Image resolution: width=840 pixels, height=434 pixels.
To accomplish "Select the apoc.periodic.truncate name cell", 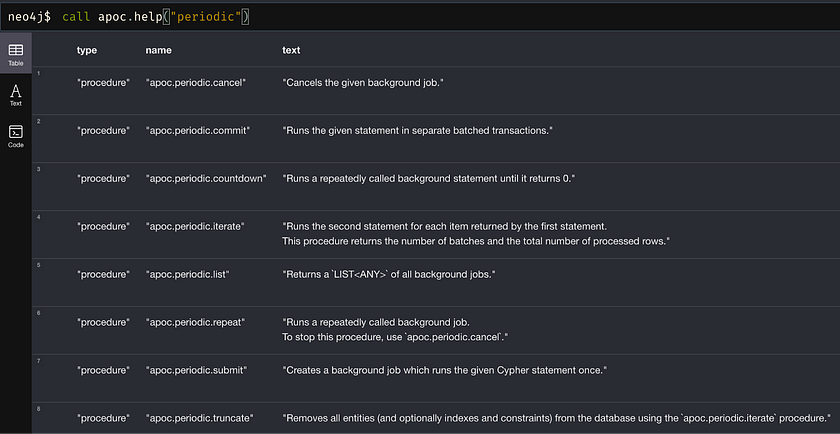I will pos(199,417).
